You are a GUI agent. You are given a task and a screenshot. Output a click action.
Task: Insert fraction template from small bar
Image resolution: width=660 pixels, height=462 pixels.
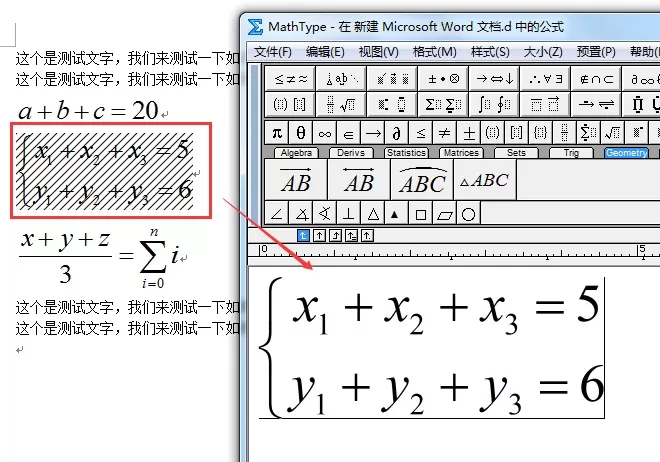[564, 133]
